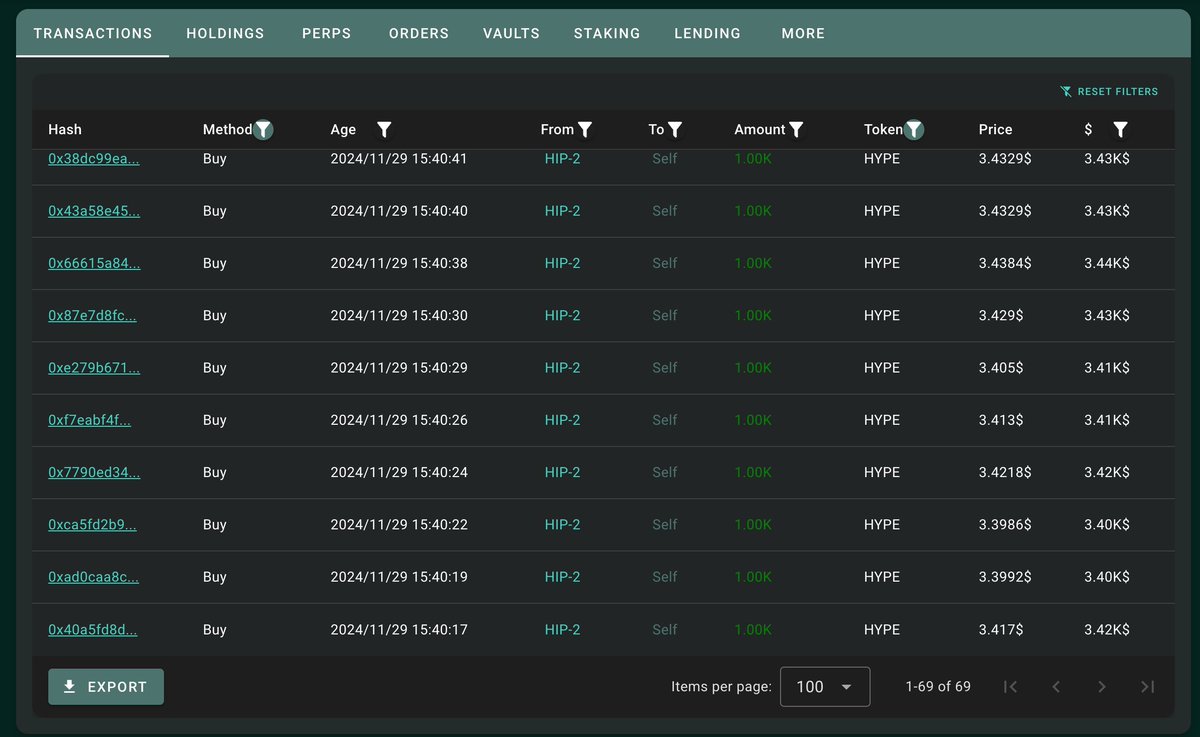Screen dimensions: 1200x737
Task: Select timestamp 2024/11/29 15:40:29
Action: click(399, 368)
